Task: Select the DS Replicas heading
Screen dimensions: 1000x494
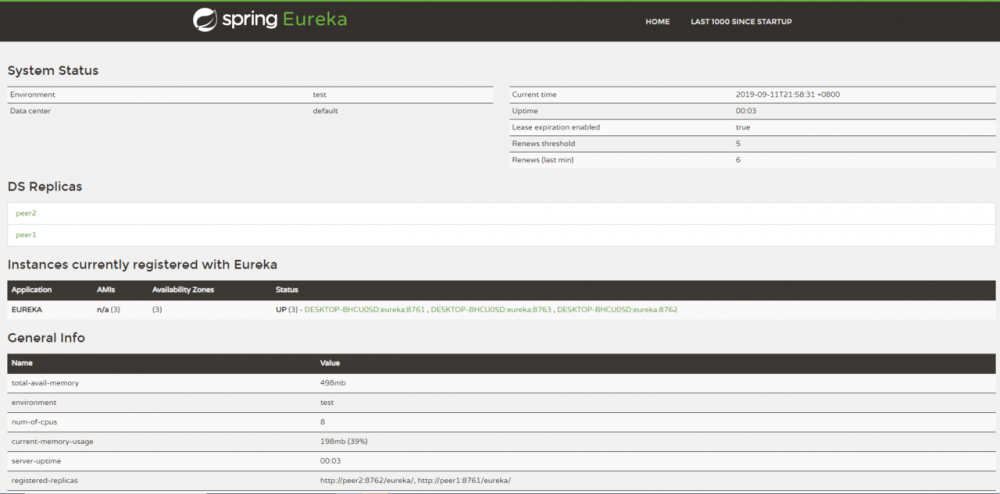Action: coord(45,187)
